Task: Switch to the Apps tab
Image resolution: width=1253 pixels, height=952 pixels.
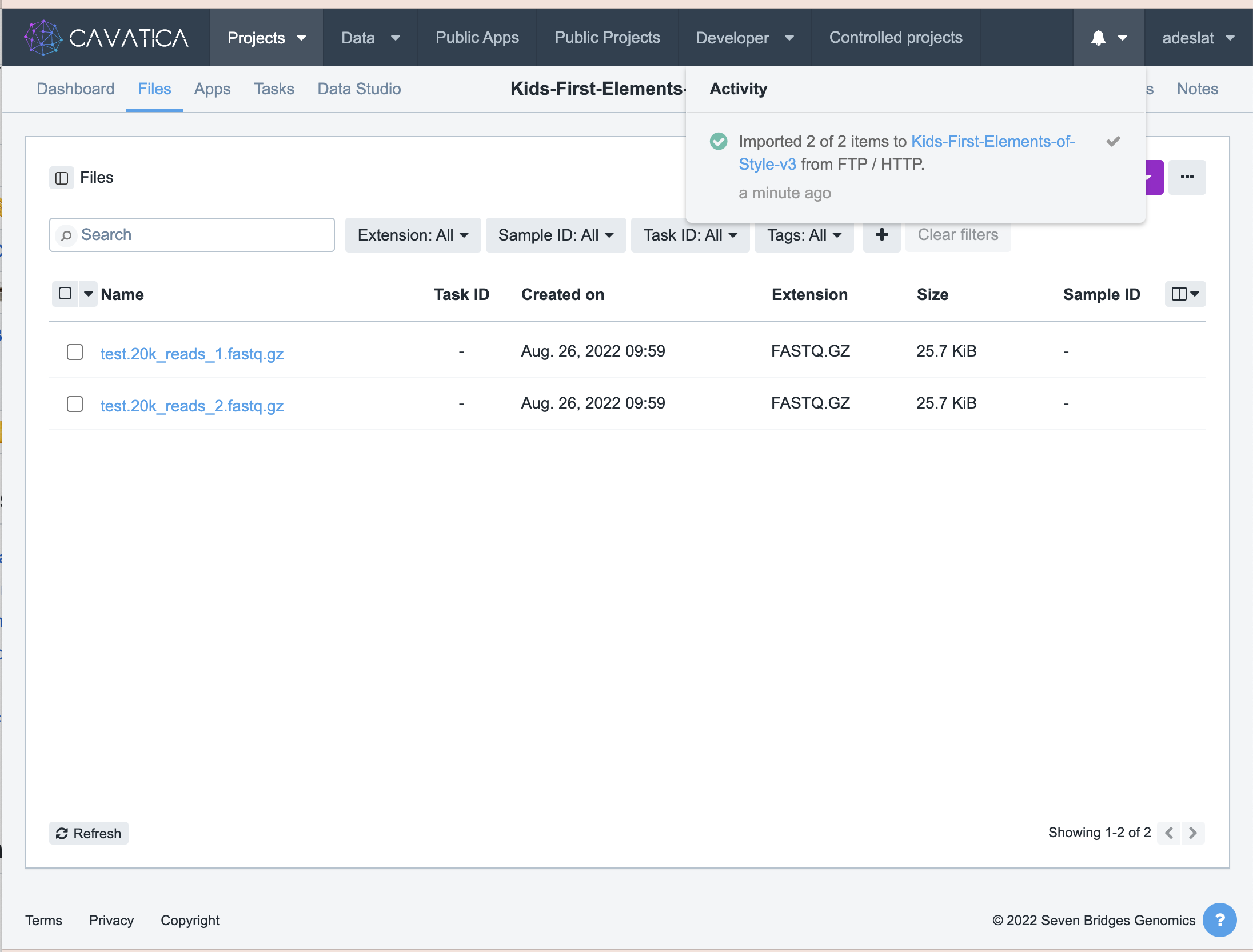Action: click(x=212, y=89)
